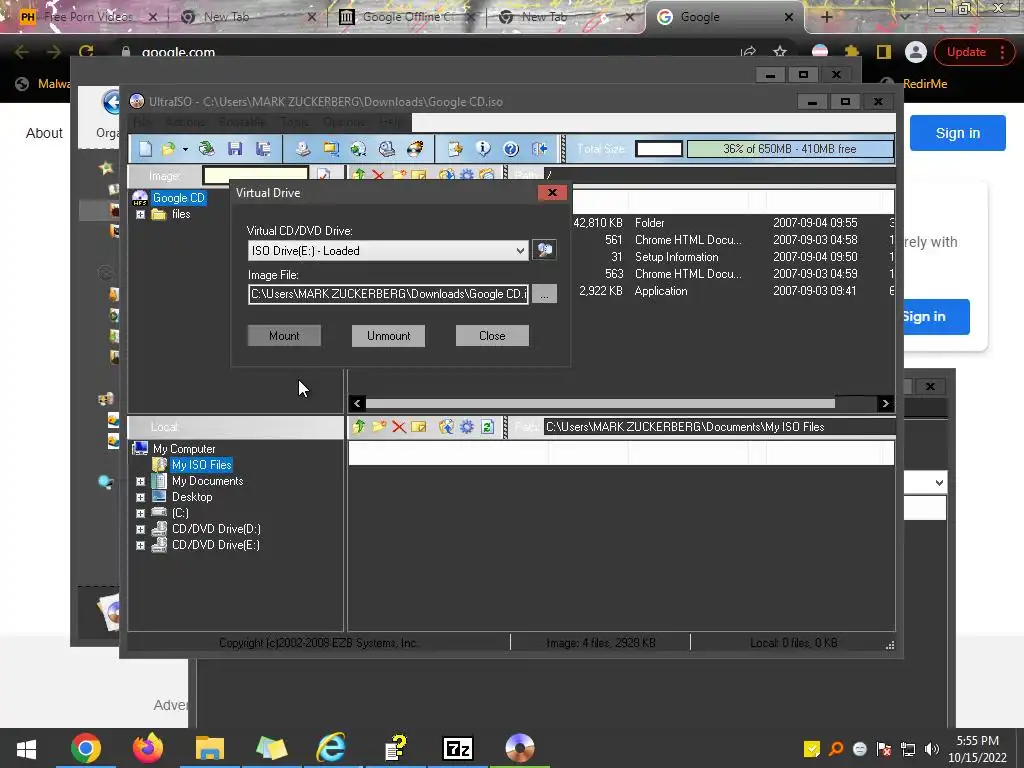The image size is (1024, 768).
Task: Expand the CD/DVD Drive(D:) tree node
Action: [x=140, y=529]
